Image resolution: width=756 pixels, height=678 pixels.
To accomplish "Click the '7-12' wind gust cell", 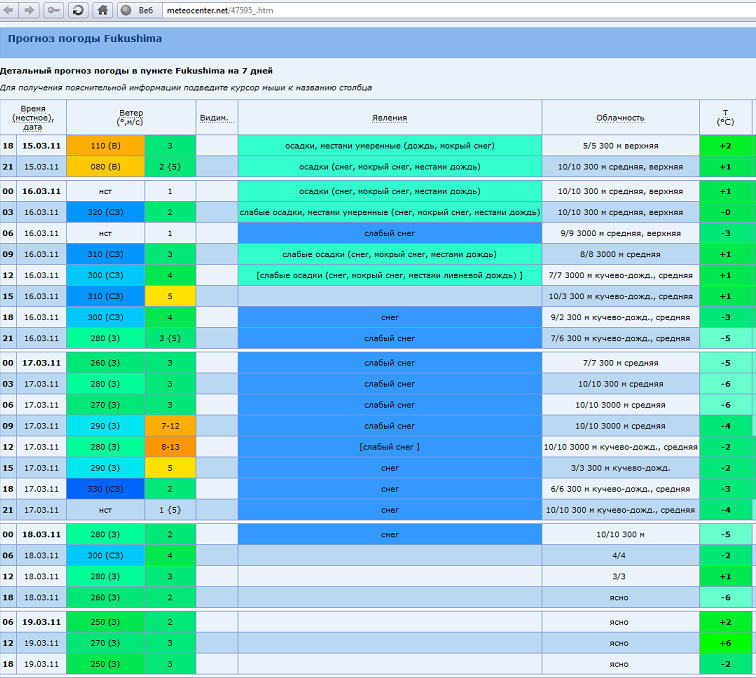I will coord(170,425).
